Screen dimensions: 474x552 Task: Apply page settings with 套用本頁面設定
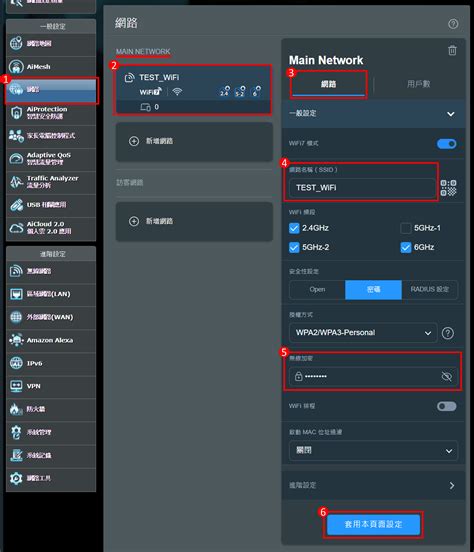click(x=373, y=525)
